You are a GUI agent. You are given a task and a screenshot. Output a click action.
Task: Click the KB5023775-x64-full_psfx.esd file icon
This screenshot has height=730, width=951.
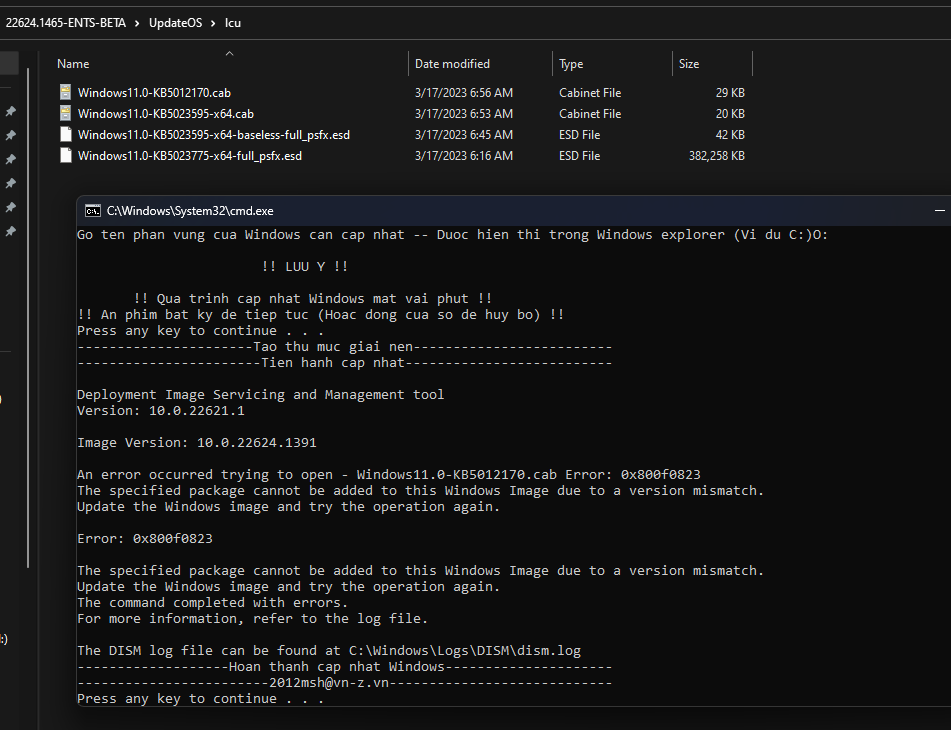[x=66, y=156]
